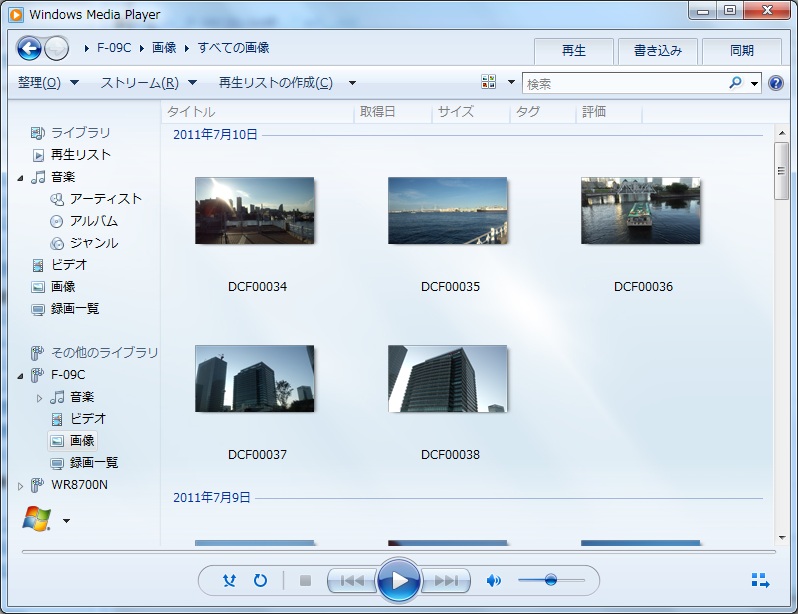The image size is (798, 614).
Task: Open the view options icon
Action: click(489, 82)
